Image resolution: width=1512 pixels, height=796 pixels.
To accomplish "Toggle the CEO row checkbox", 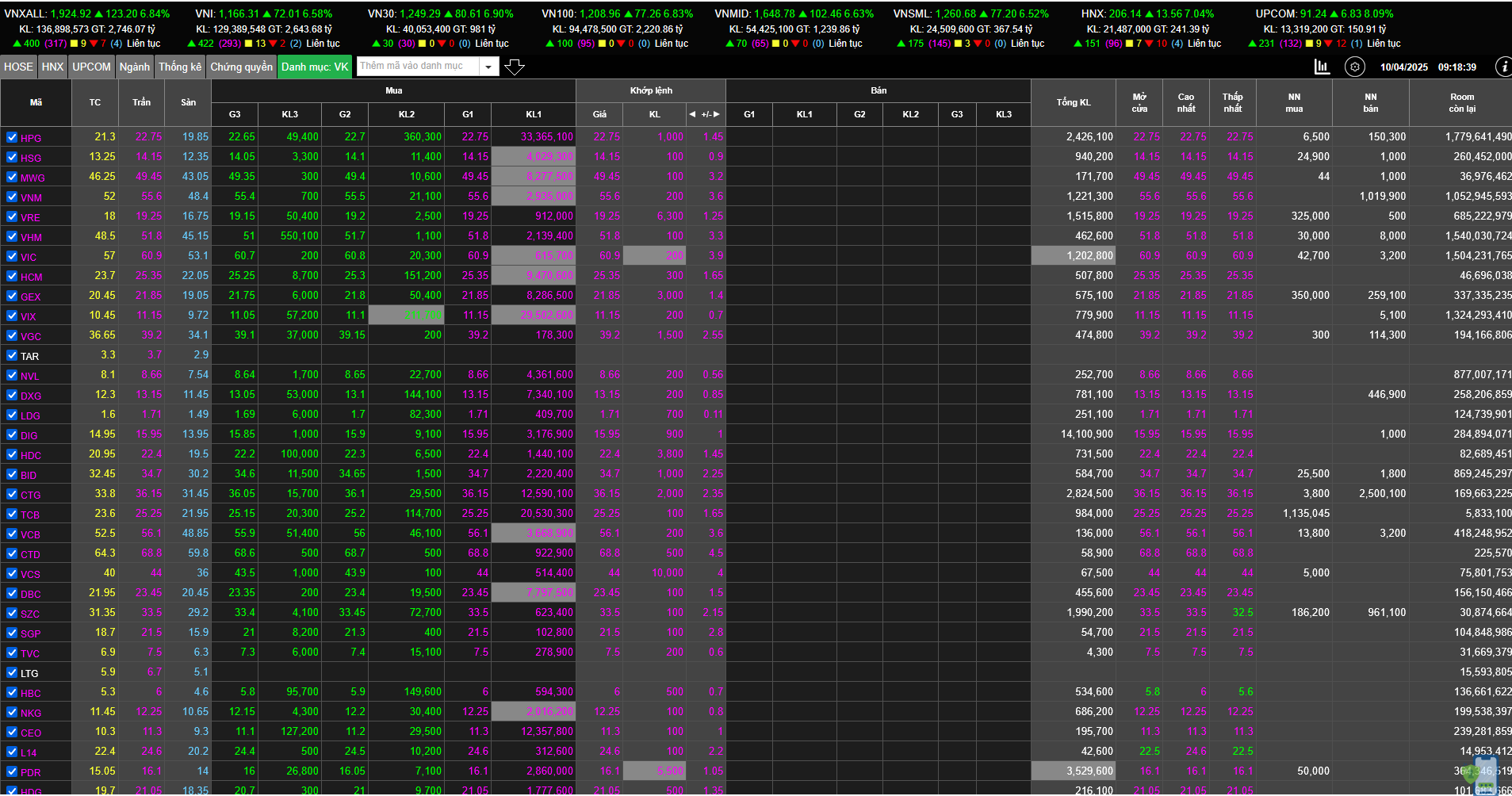I will point(12,732).
